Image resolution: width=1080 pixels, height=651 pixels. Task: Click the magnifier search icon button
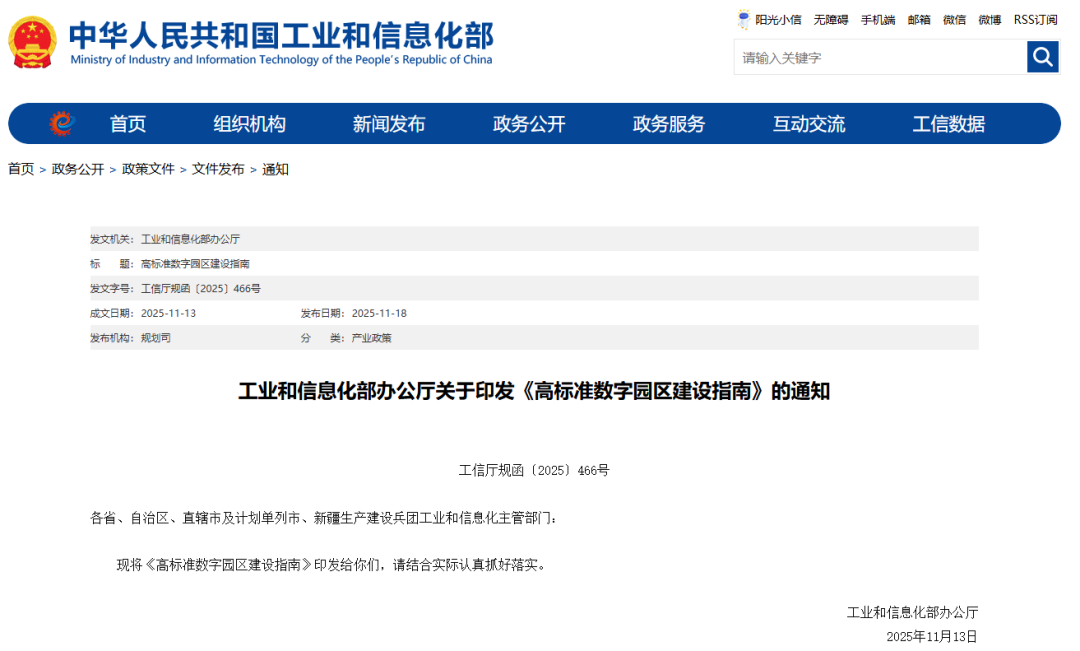[x=1042, y=57]
